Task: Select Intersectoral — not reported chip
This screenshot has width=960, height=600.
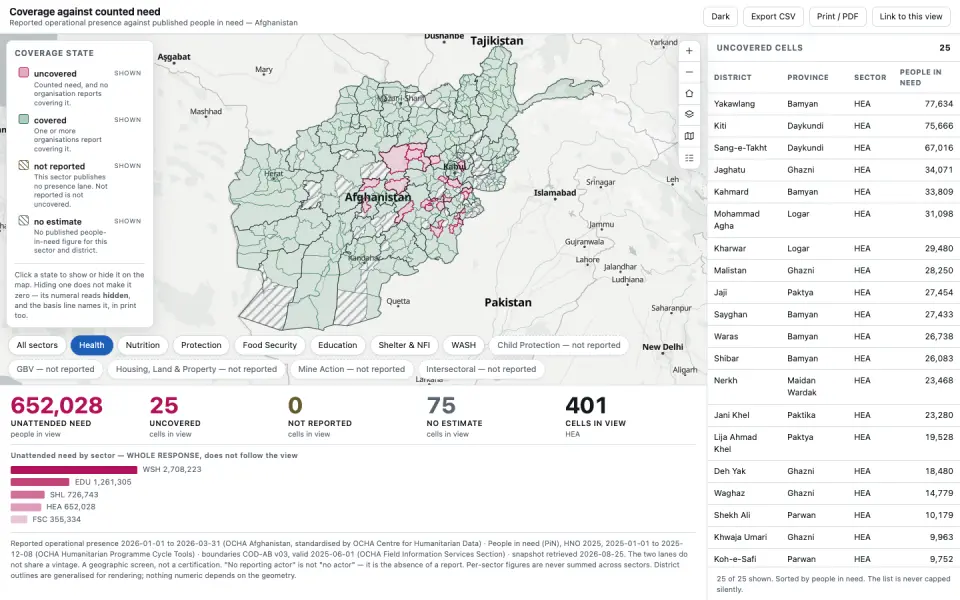Action: click(481, 369)
